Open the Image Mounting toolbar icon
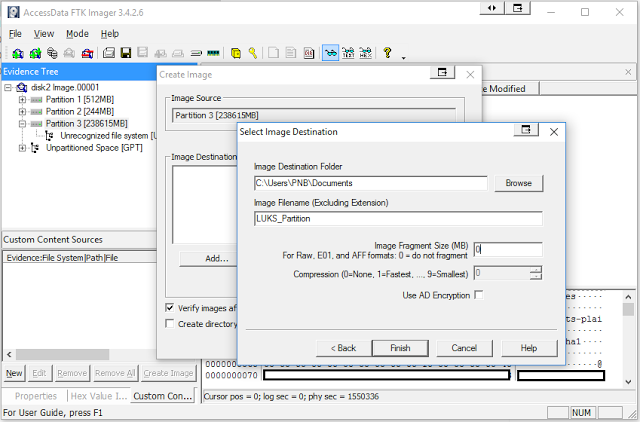Image resolution: width=640 pixels, height=422 pixels. click(52, 53)
